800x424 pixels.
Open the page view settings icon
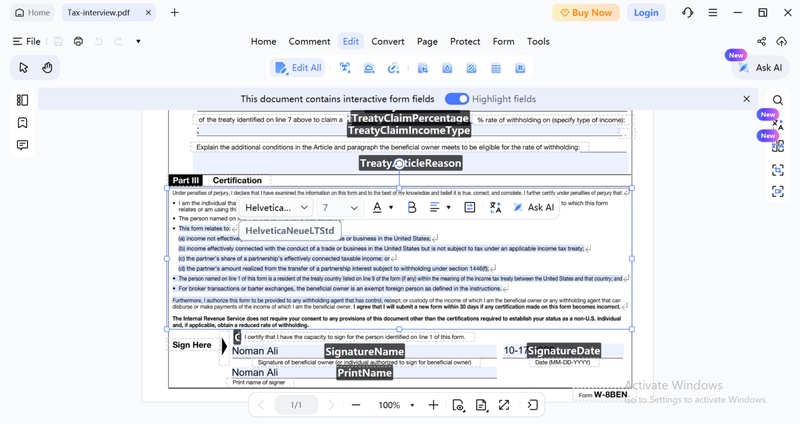point(458,405)
